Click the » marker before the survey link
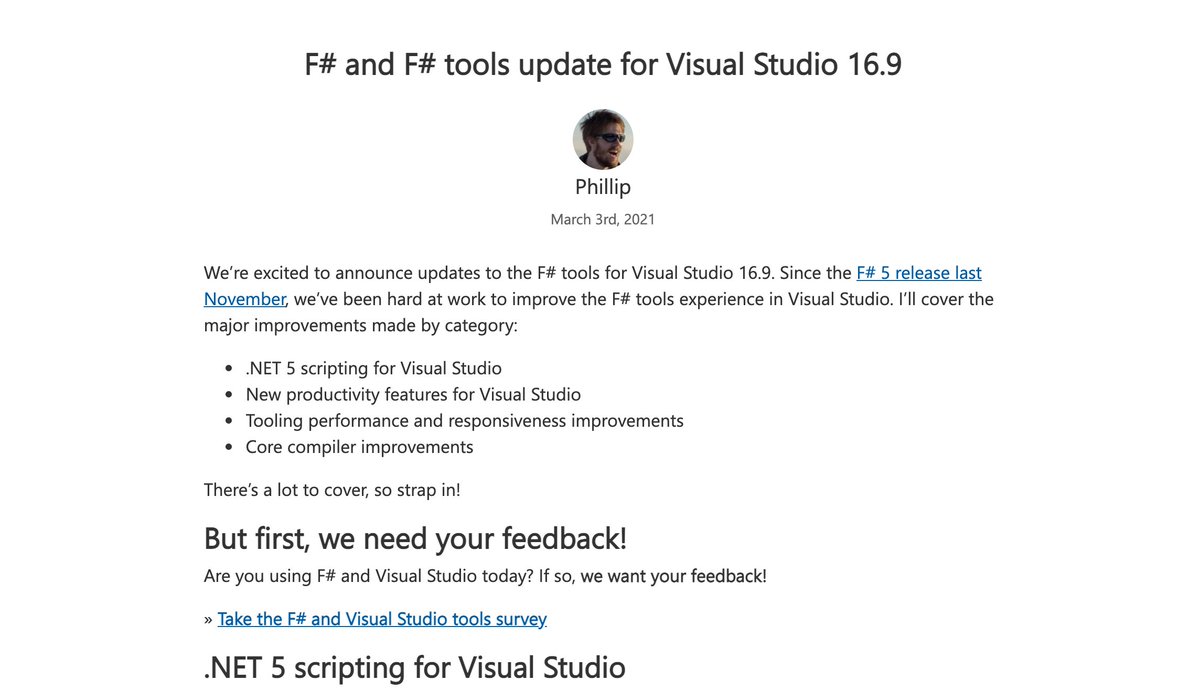This screenshot has width=1200, height=691. click(209, 619)
